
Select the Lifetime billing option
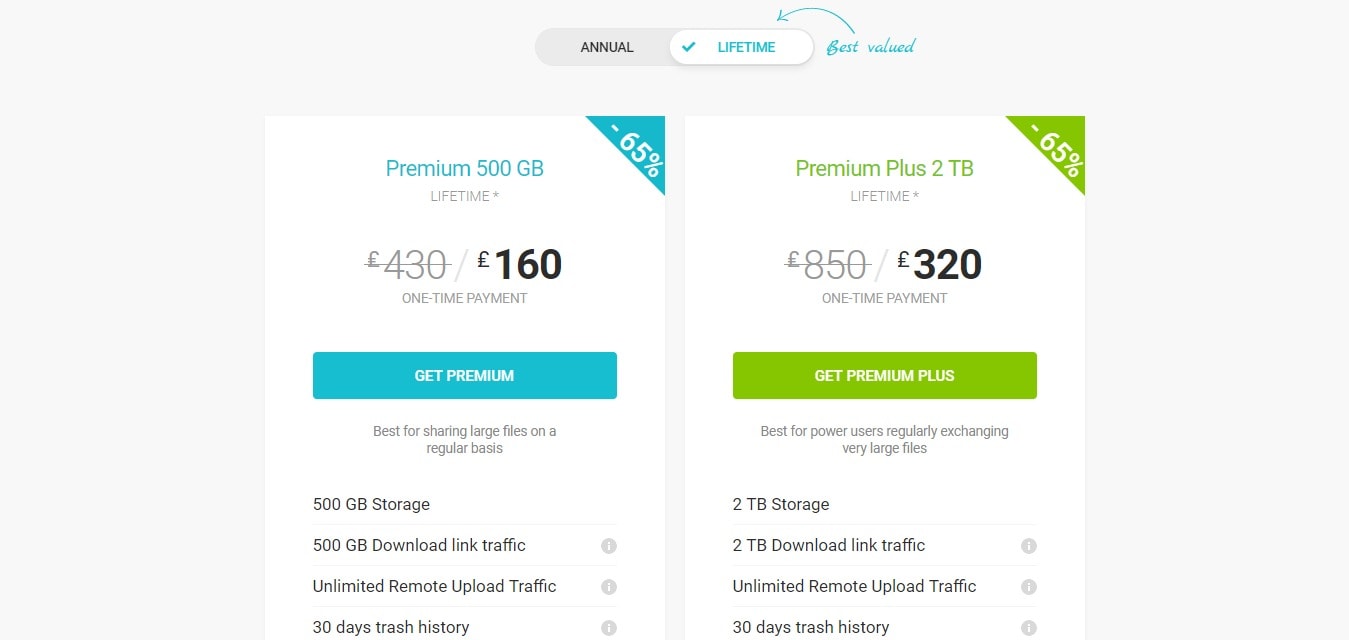[741, 47]
